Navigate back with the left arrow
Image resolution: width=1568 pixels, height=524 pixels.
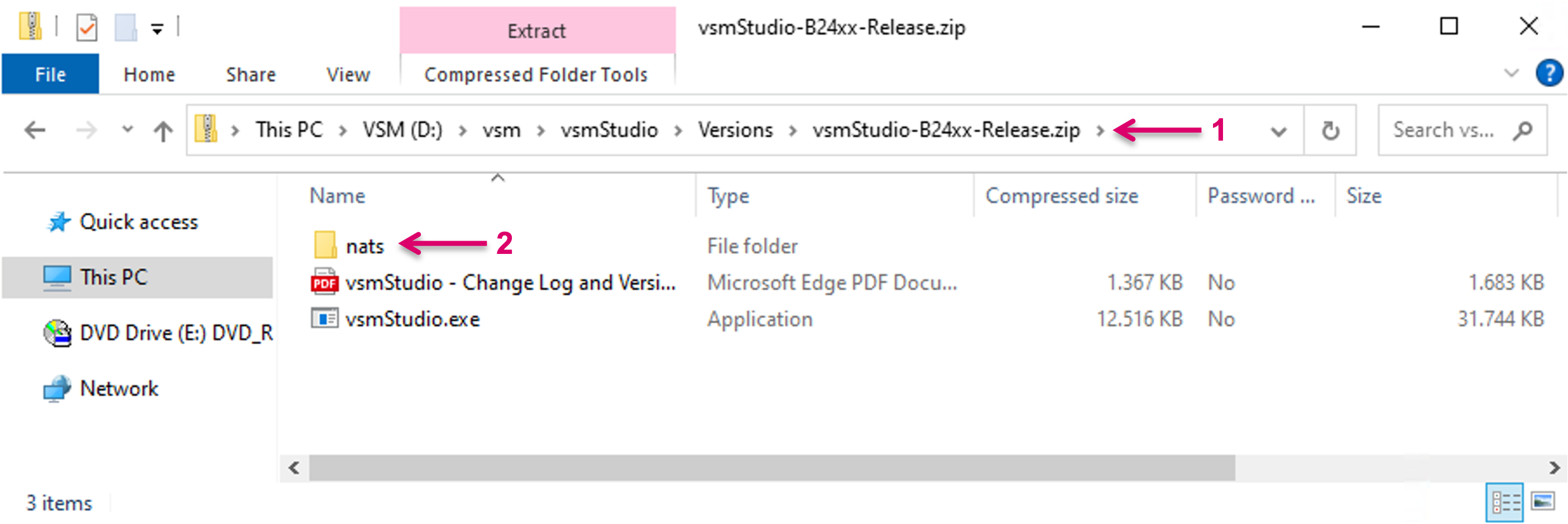[35, 130]
